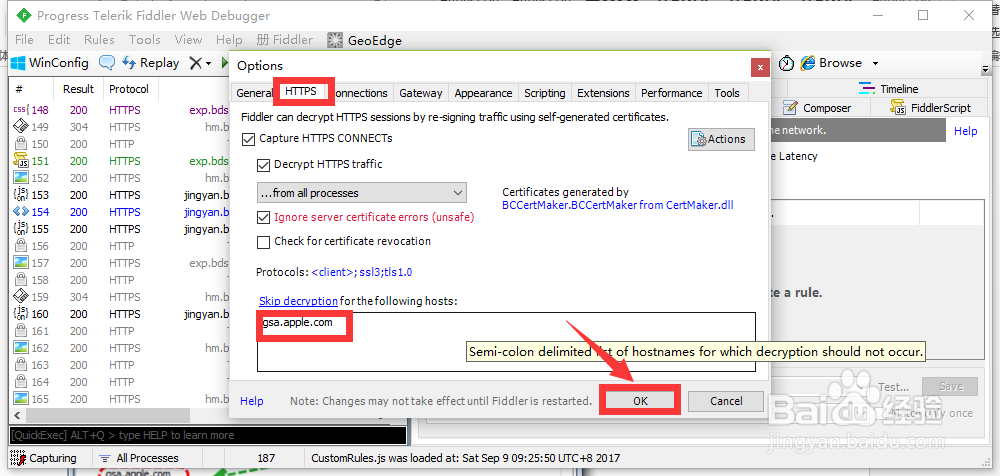Switch to the Scripting options tab
The image size is (1000, 476).
pyautogui.click(x=545, y=93)
